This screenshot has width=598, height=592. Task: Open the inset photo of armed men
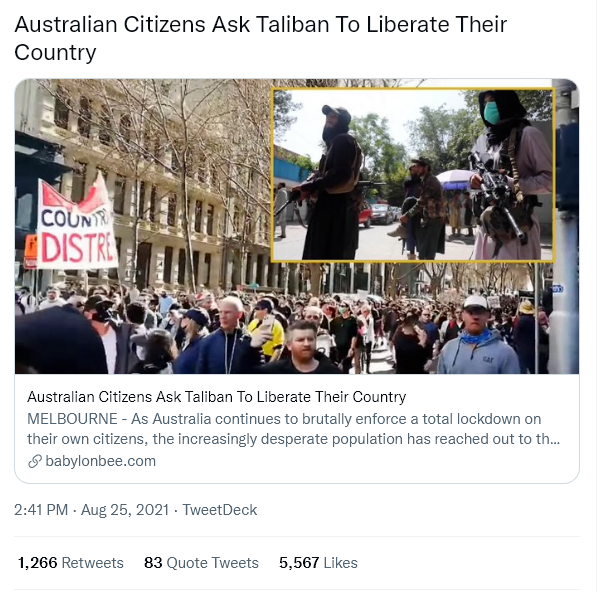click(x=413, y=175)
